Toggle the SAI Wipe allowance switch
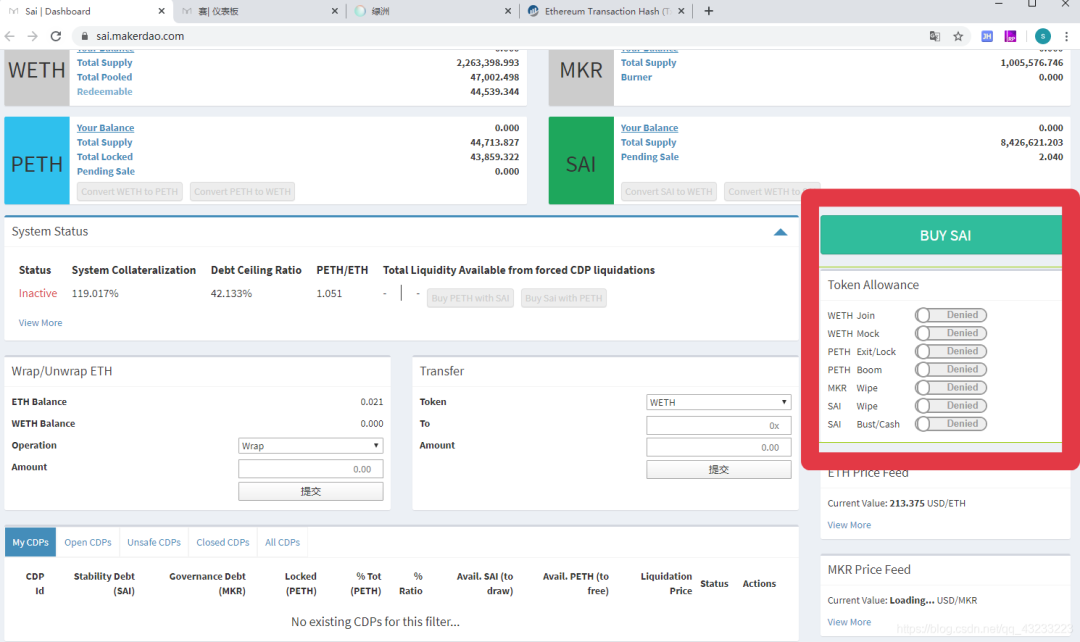This screenshot has width=1080, height=642. 951,406
